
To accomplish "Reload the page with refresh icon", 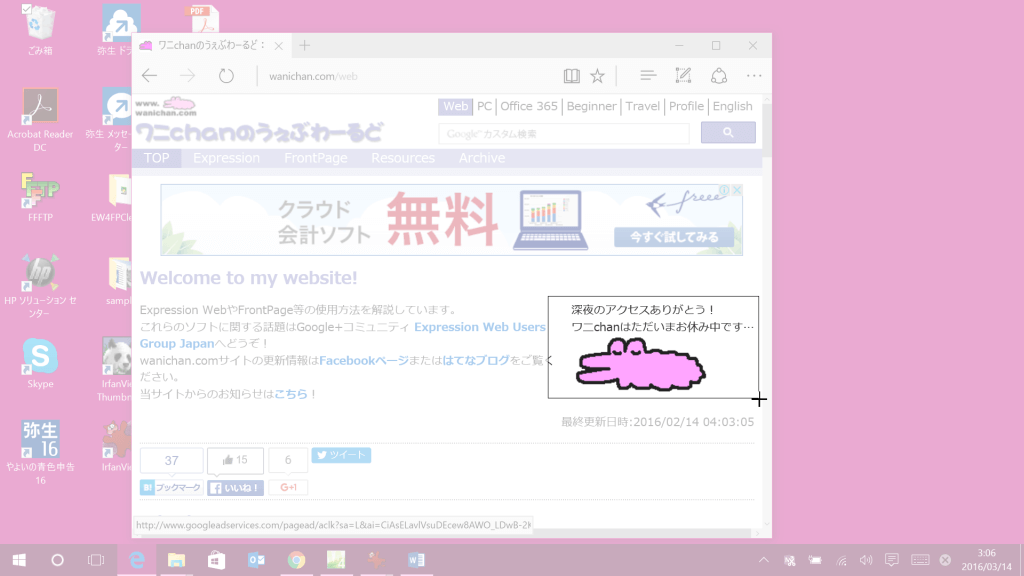I will (x=226, y=76).
